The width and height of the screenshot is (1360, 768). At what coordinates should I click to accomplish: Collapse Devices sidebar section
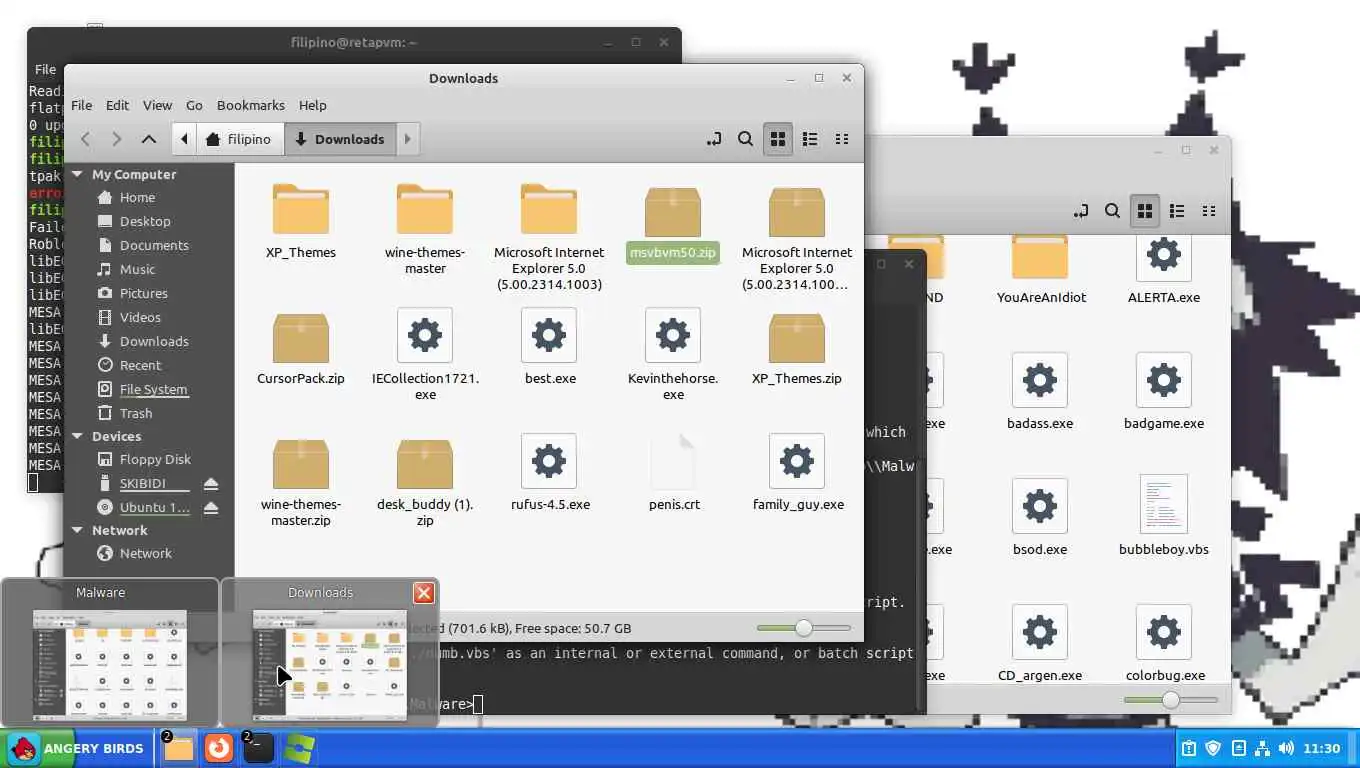[x=77, y=436]
